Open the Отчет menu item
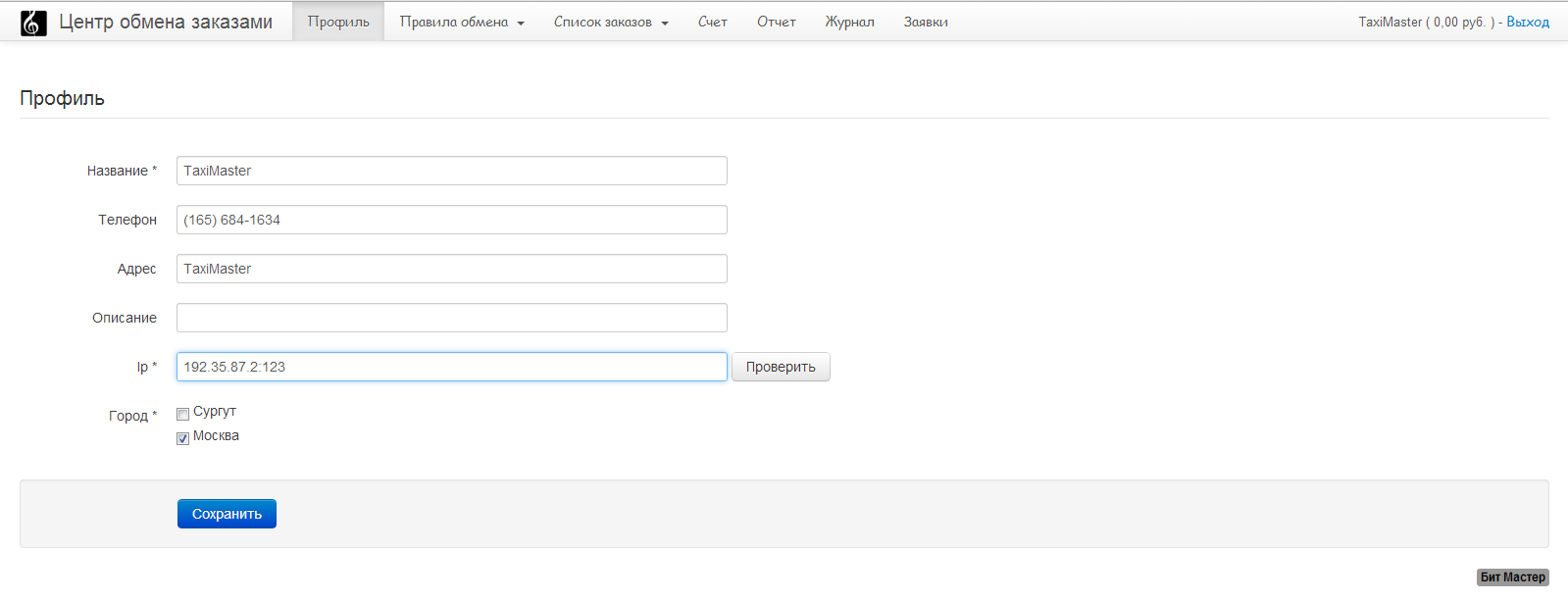This screenshot has height=601, width=1568. [x=777, y=22]
